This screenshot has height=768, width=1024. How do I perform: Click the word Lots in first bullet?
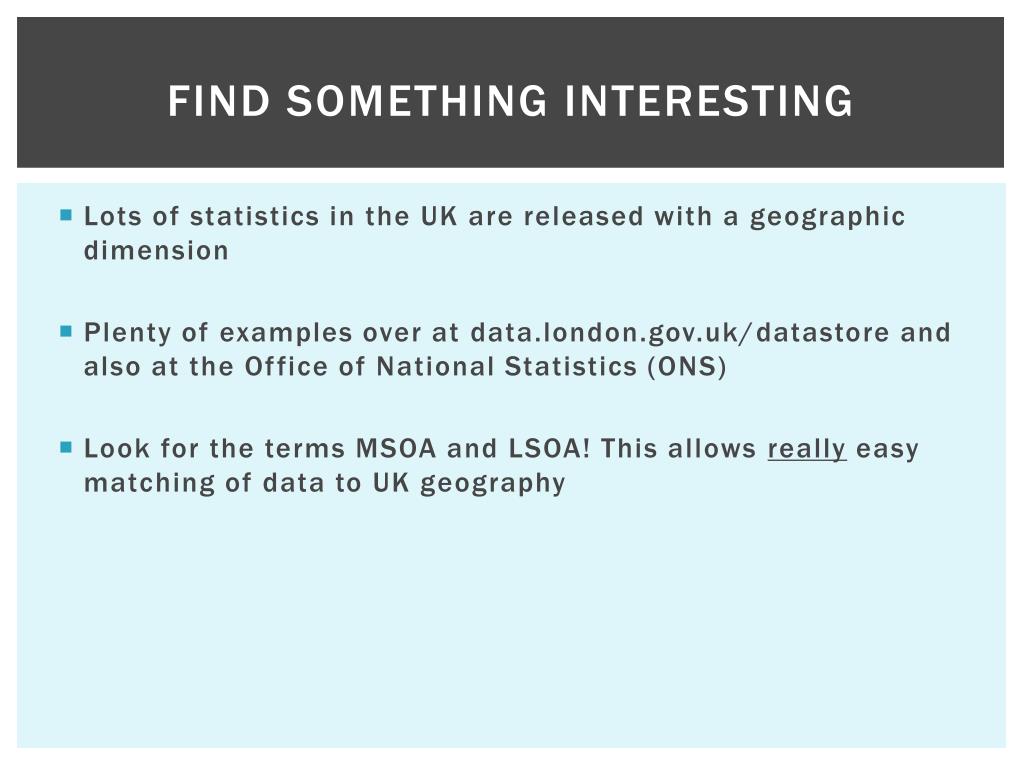pos(113,216)
